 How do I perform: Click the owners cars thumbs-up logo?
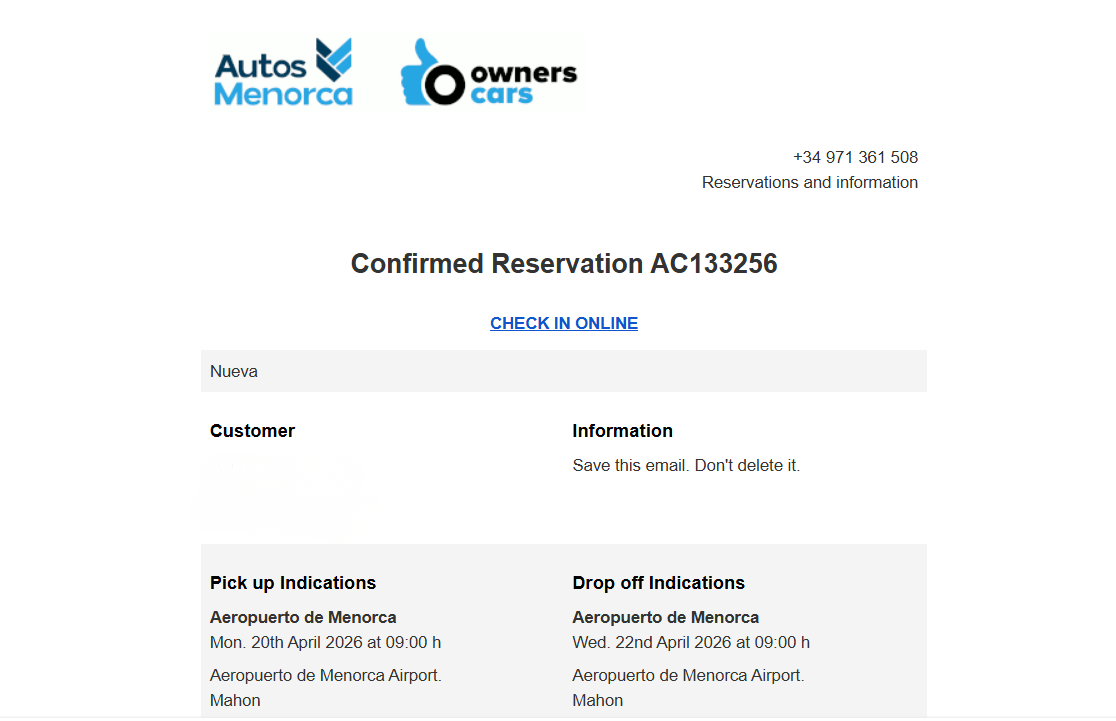tap(488, 72)
